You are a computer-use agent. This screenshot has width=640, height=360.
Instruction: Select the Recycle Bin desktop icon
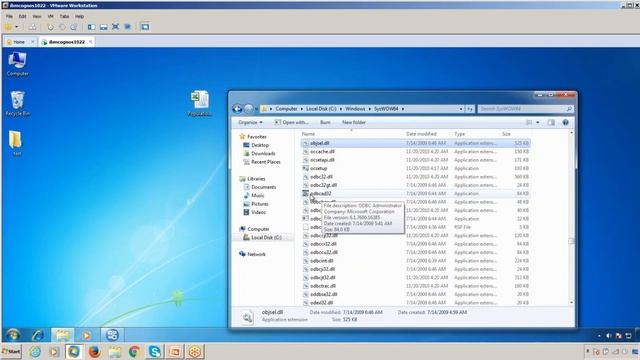click(17, 104)
